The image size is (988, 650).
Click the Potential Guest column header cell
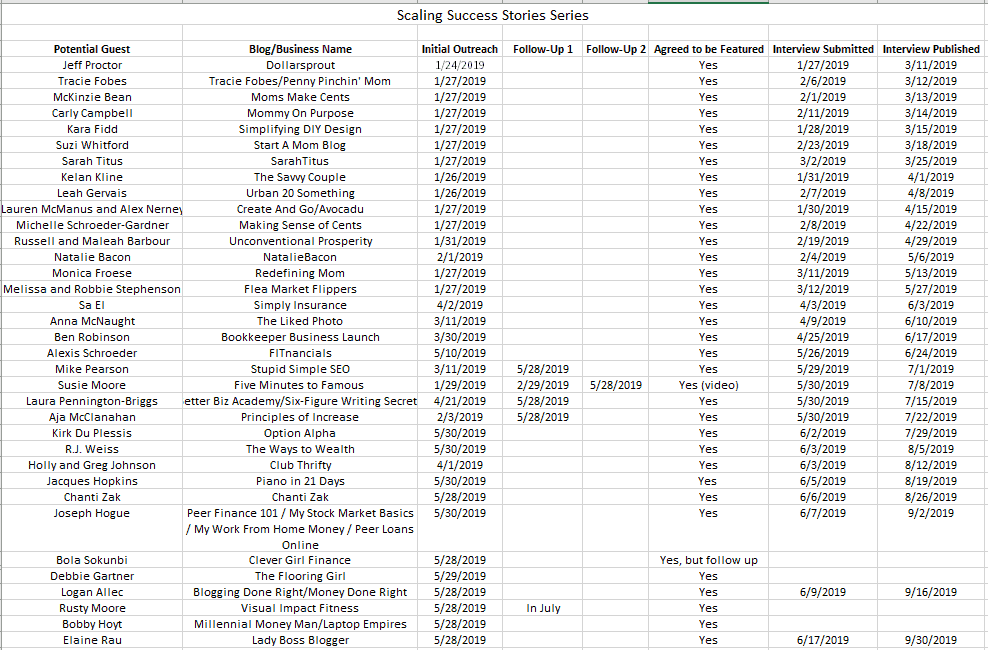pyautogui.click(x=92, y=48)
